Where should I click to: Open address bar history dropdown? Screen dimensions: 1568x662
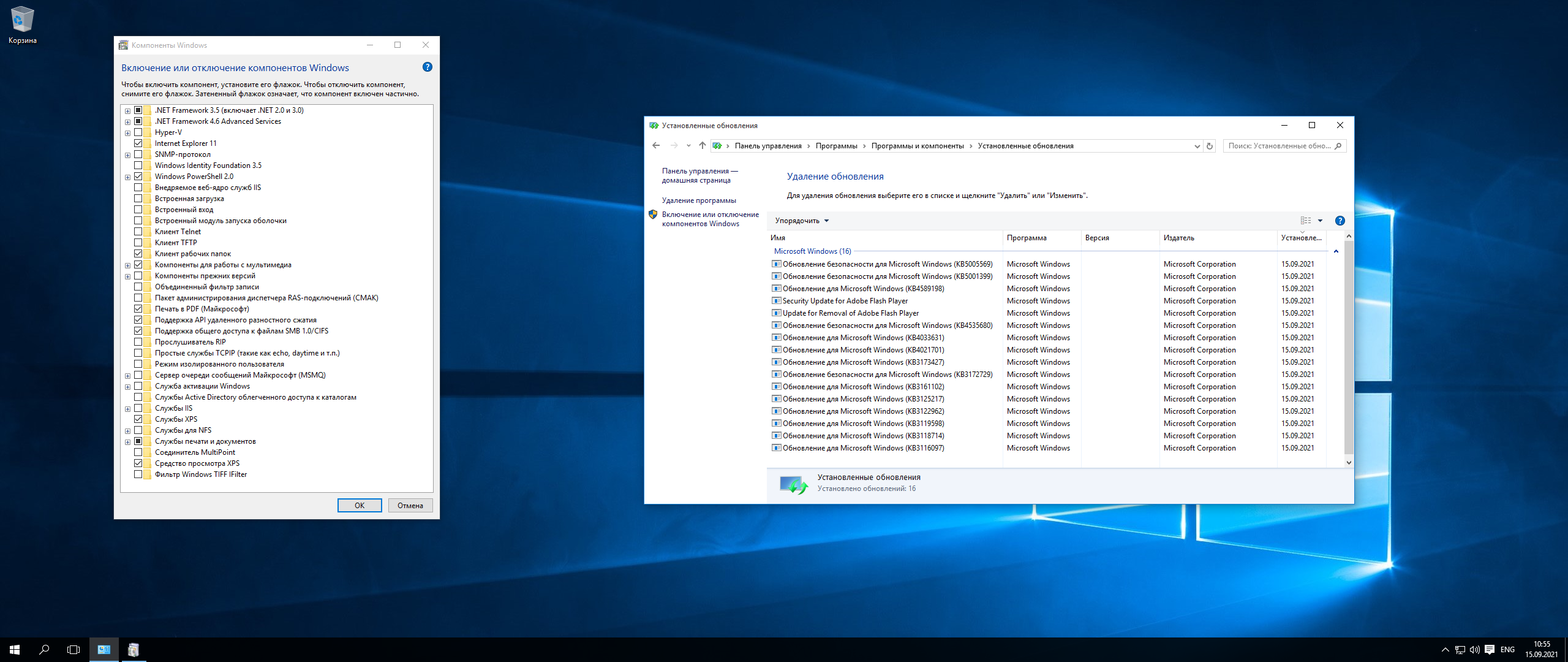(x=1197, y=146)
